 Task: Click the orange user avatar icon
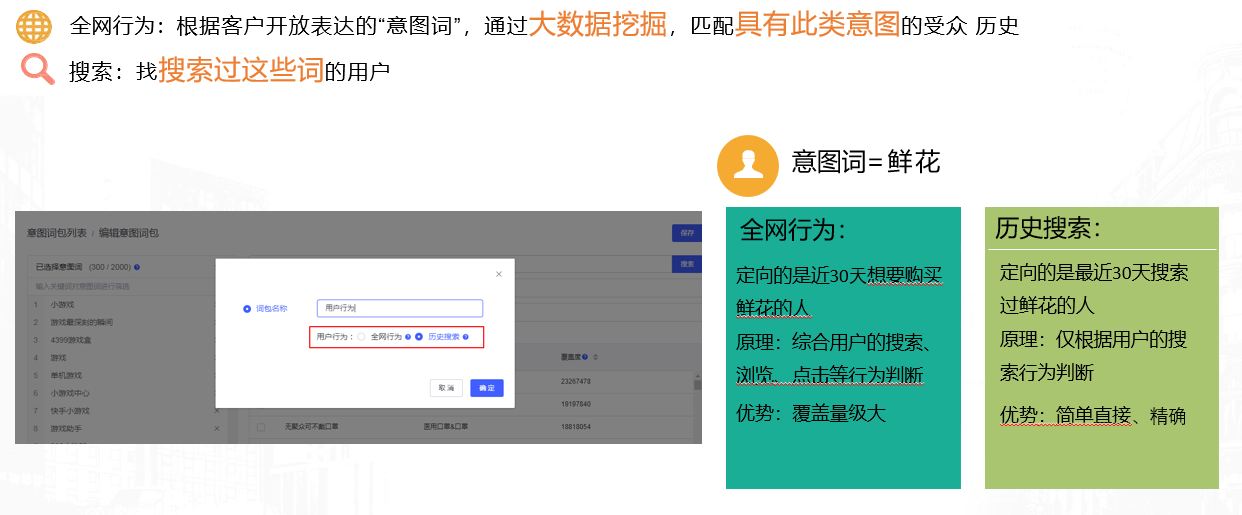(747, 165)
